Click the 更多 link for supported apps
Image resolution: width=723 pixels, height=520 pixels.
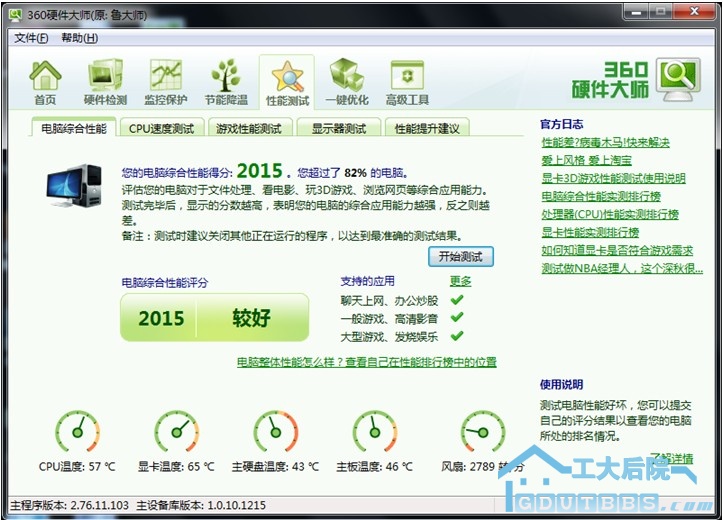tap(460, 281)
